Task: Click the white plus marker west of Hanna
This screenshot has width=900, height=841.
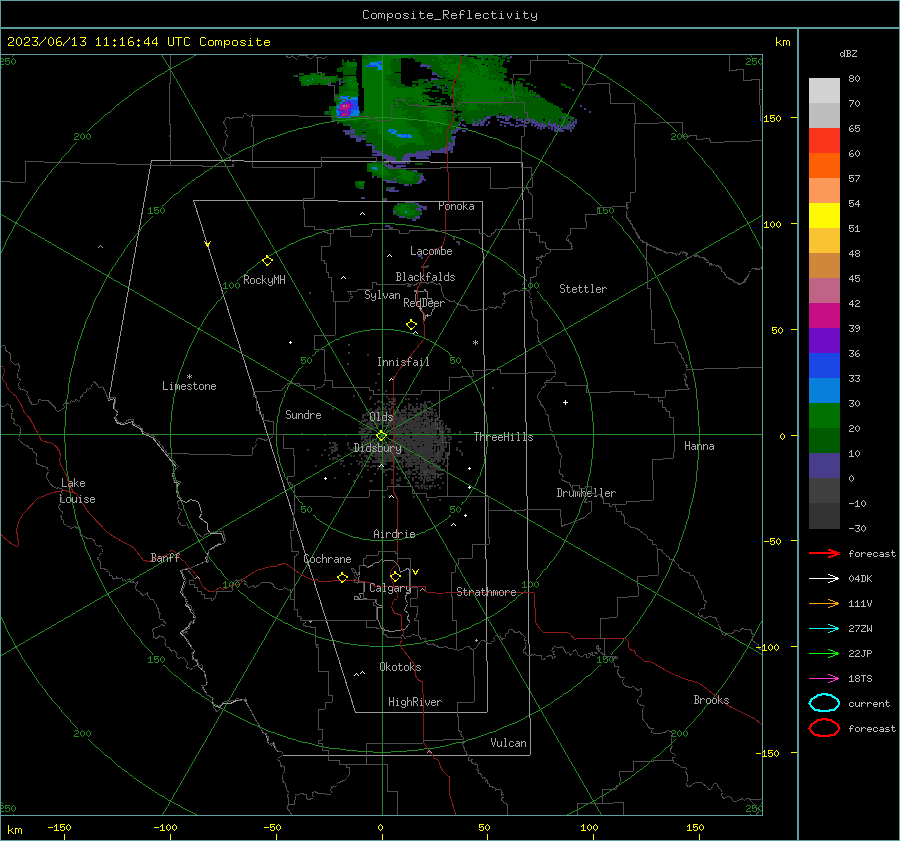Action: (x=565, y=402)
